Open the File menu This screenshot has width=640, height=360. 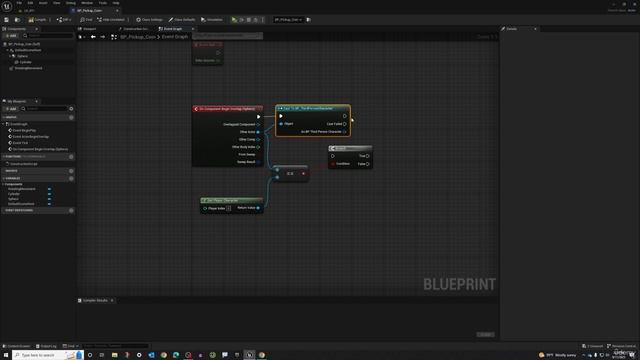[19, 3]
